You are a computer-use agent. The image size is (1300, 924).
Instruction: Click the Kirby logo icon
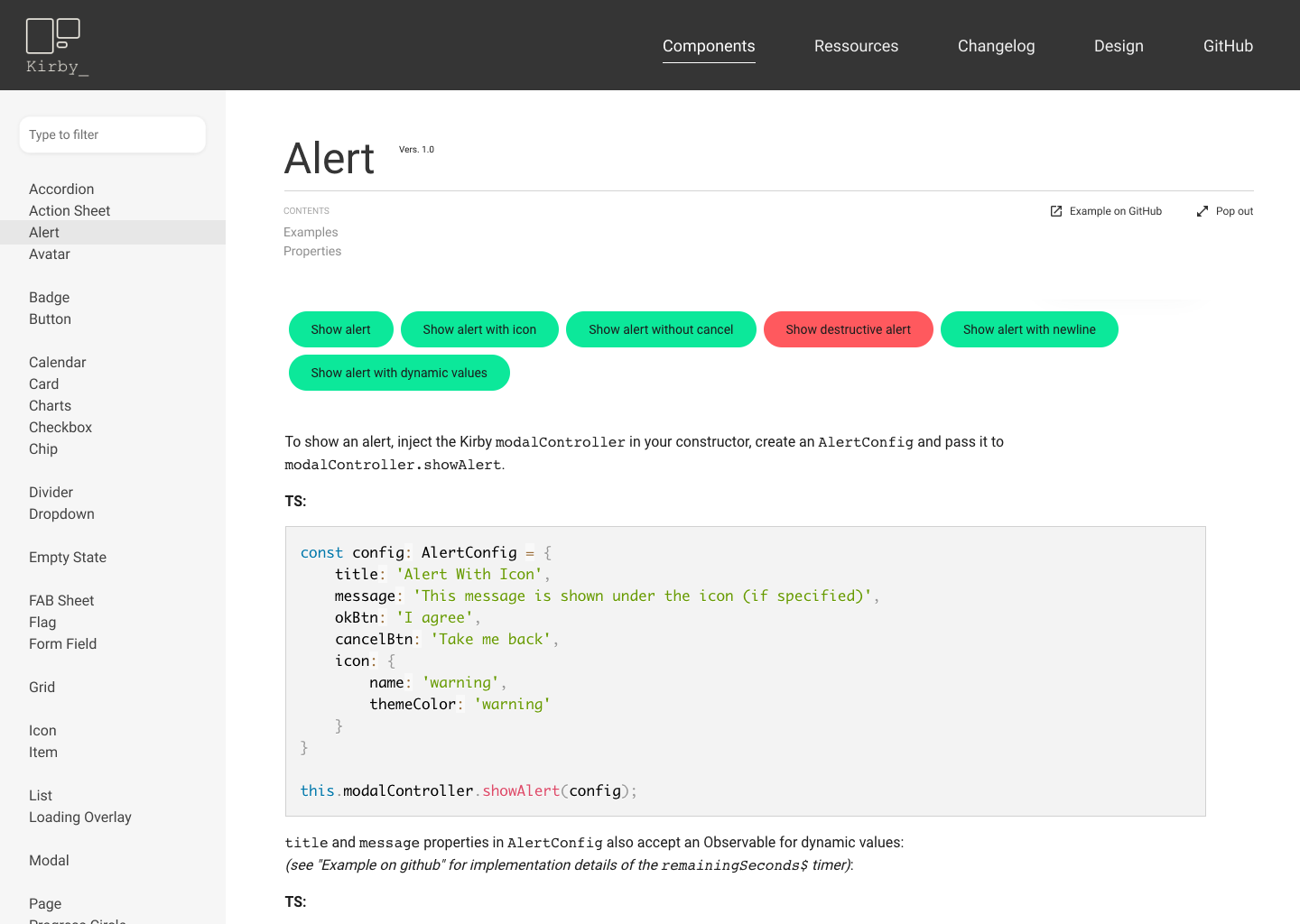[x=56, y=47]
